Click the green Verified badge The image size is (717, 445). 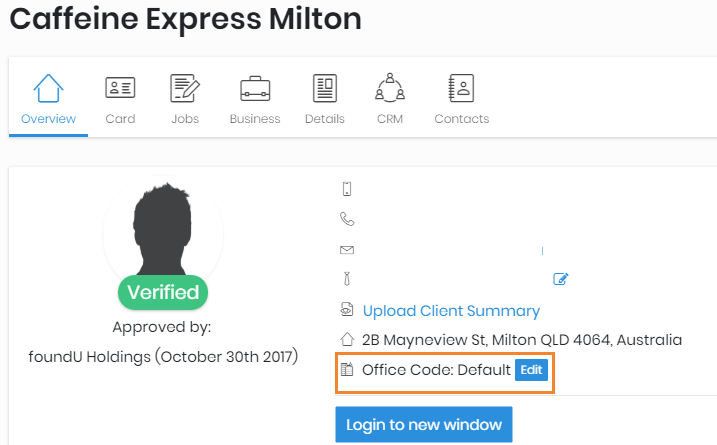pos(163,293)
